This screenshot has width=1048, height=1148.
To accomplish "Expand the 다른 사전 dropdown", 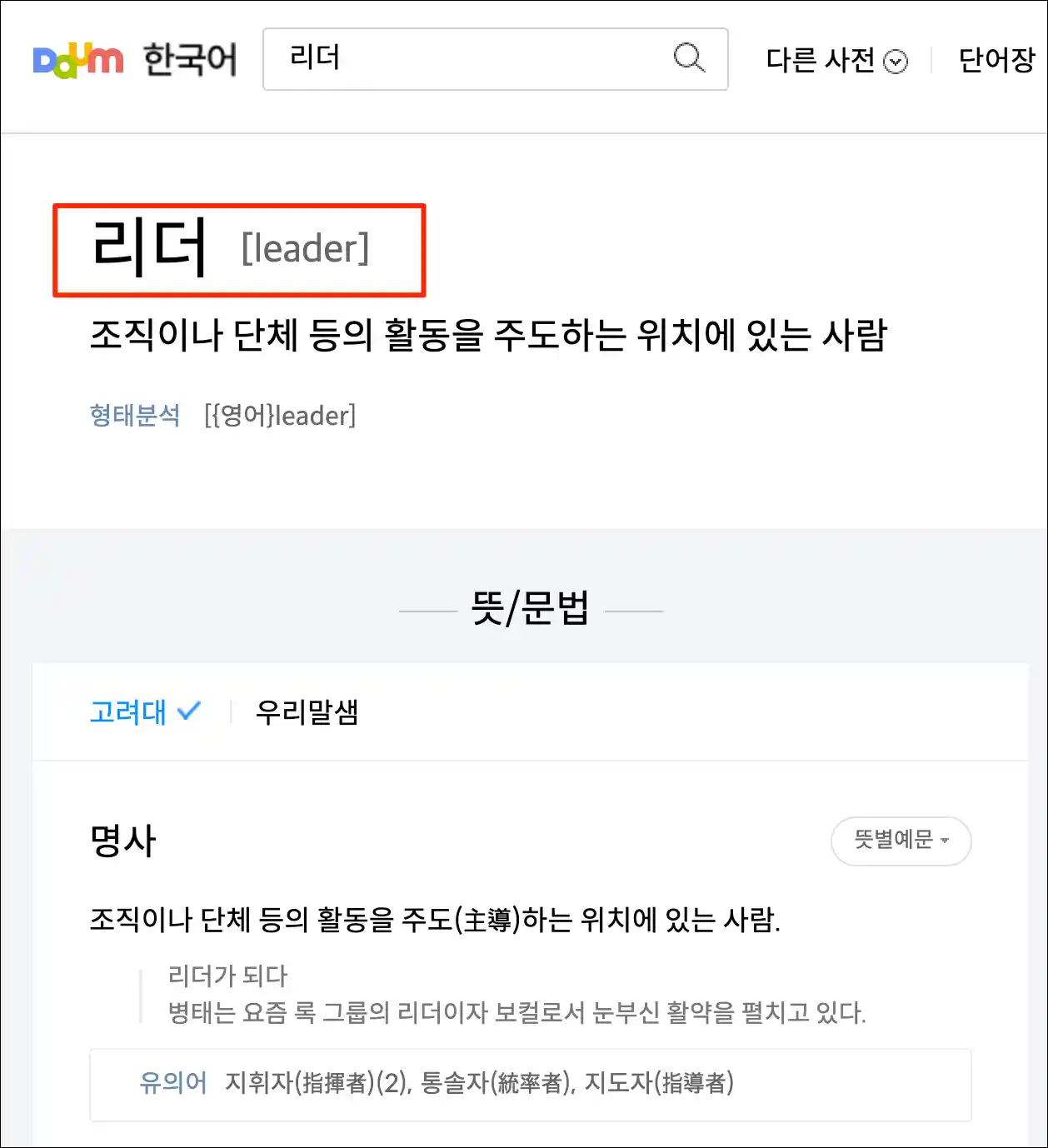I will 836,61.
